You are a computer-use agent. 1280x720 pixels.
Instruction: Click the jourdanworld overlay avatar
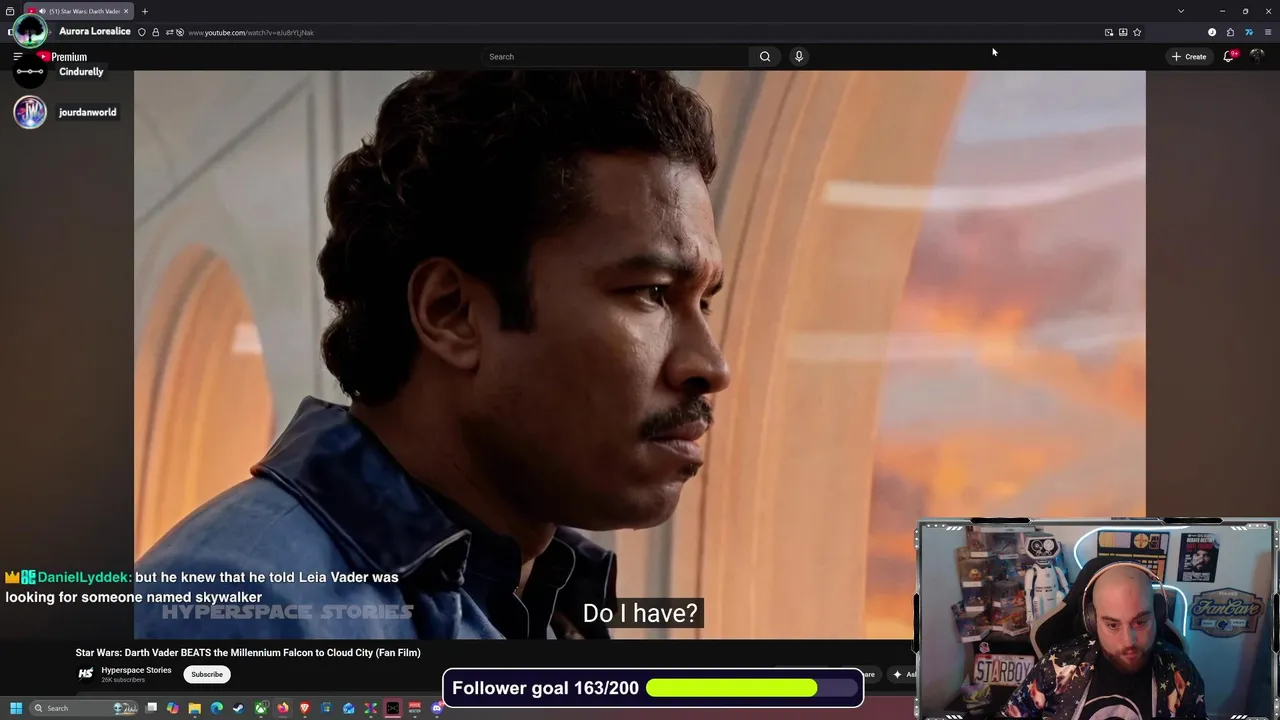click(30, 111)
